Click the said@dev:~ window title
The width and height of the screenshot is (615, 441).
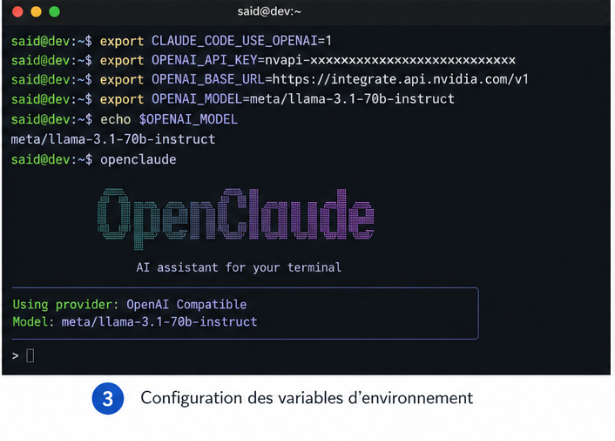pos(269,11)
